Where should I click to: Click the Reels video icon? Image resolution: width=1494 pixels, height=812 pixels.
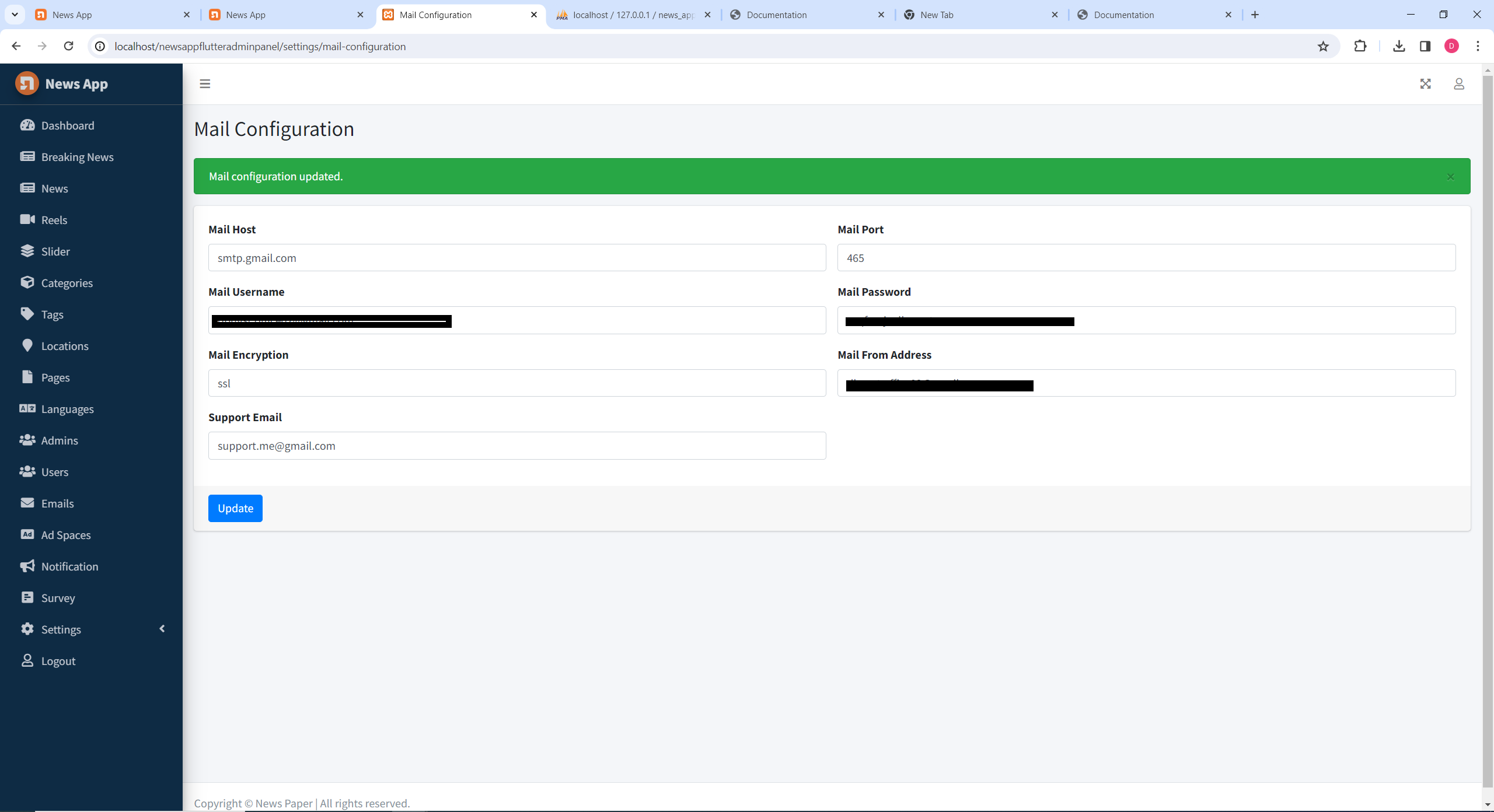pyautogui.click(x=27, y=219)
